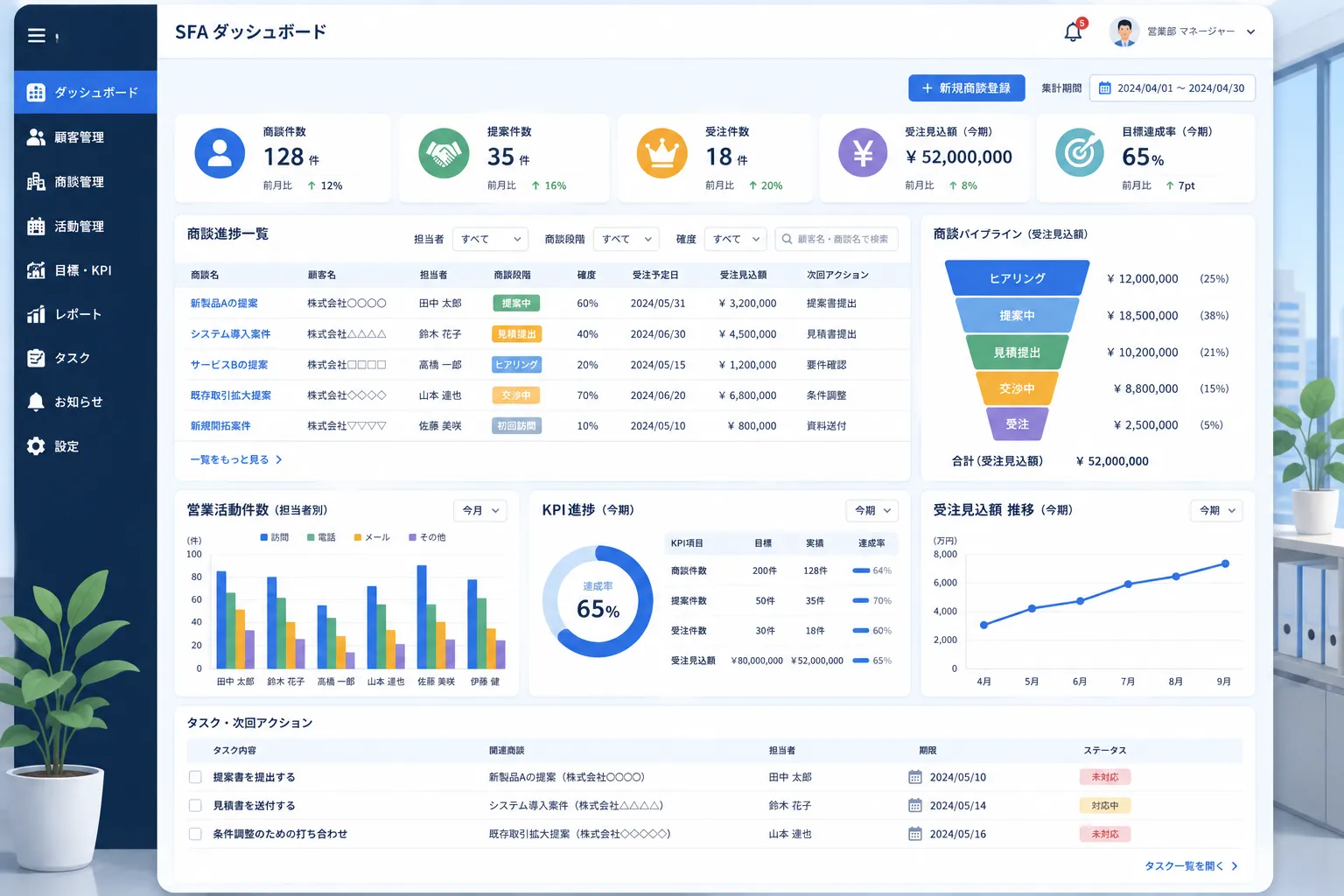Screen dimensions: 1344x896
Task: Expand 今月 dropdown in 営業活動件数 panel
Action: click(x=480, y=510)
